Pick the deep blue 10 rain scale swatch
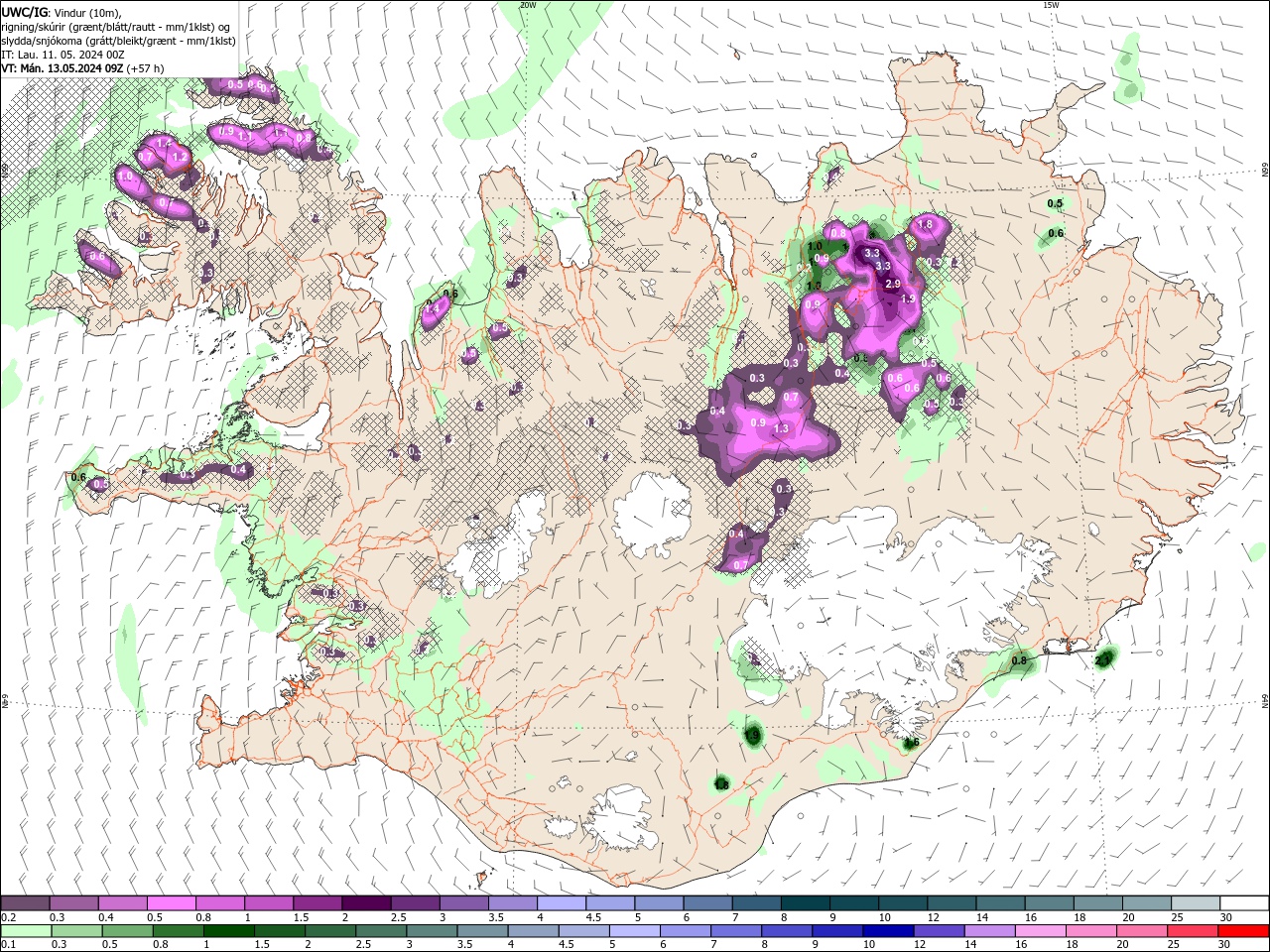Viewport: 1270px width, 952px height. [886, 931]
